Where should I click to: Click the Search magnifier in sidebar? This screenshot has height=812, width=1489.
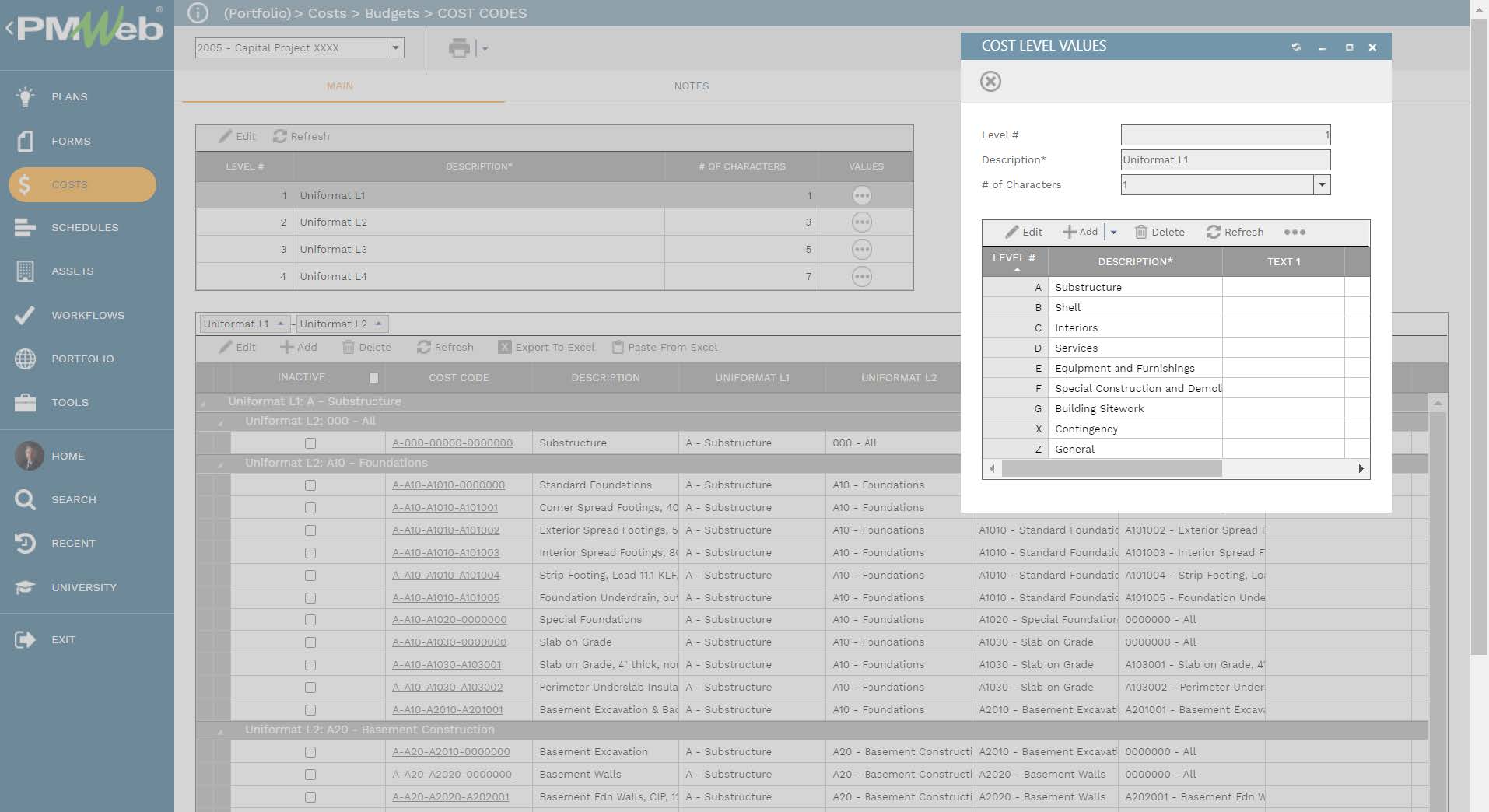(25, 499)
